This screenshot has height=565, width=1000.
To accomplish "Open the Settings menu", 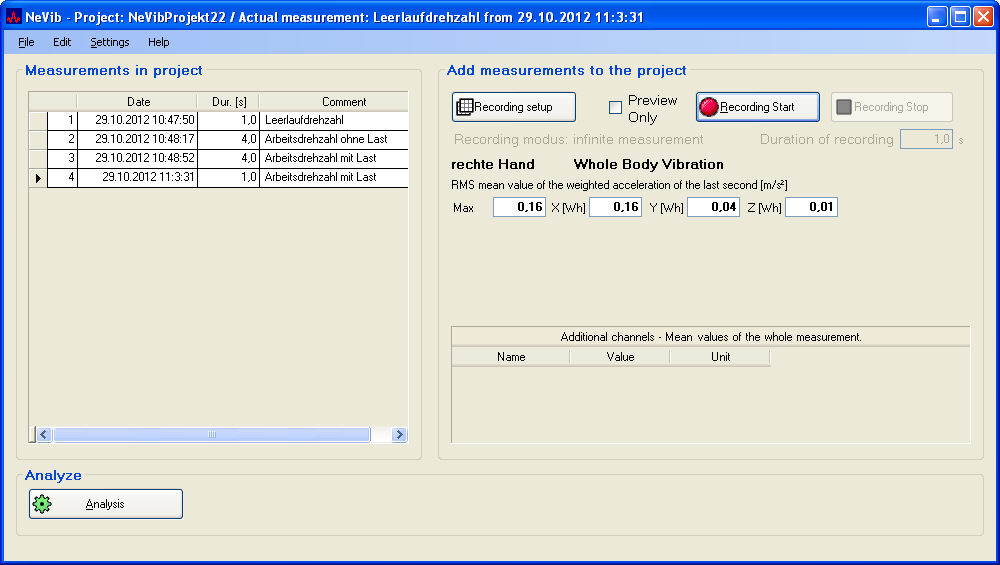I will [109, 42].
